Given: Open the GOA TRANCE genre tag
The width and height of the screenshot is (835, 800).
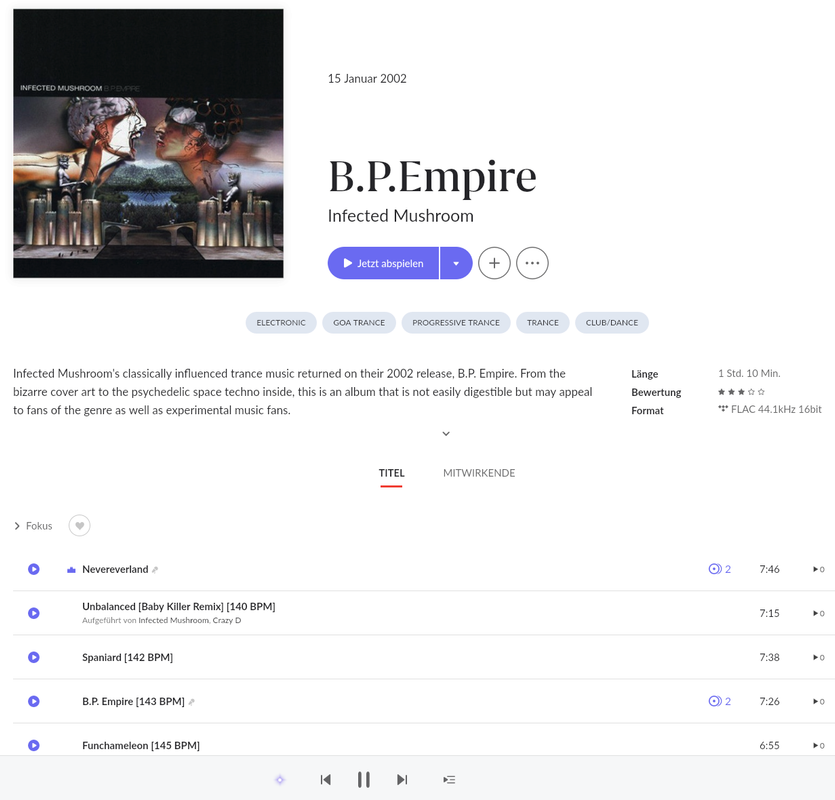Looking at the screenshot, I should [x=359, y=323].
